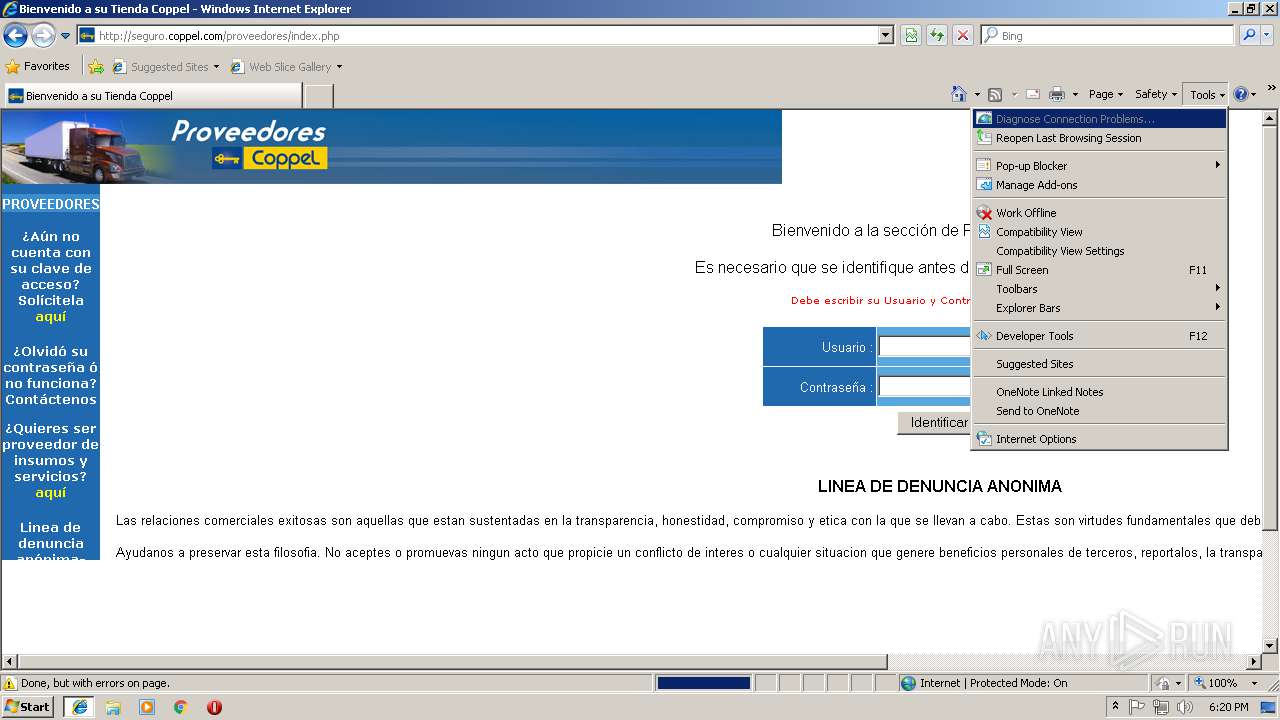Select Send to OneNote

[1099, 411]
